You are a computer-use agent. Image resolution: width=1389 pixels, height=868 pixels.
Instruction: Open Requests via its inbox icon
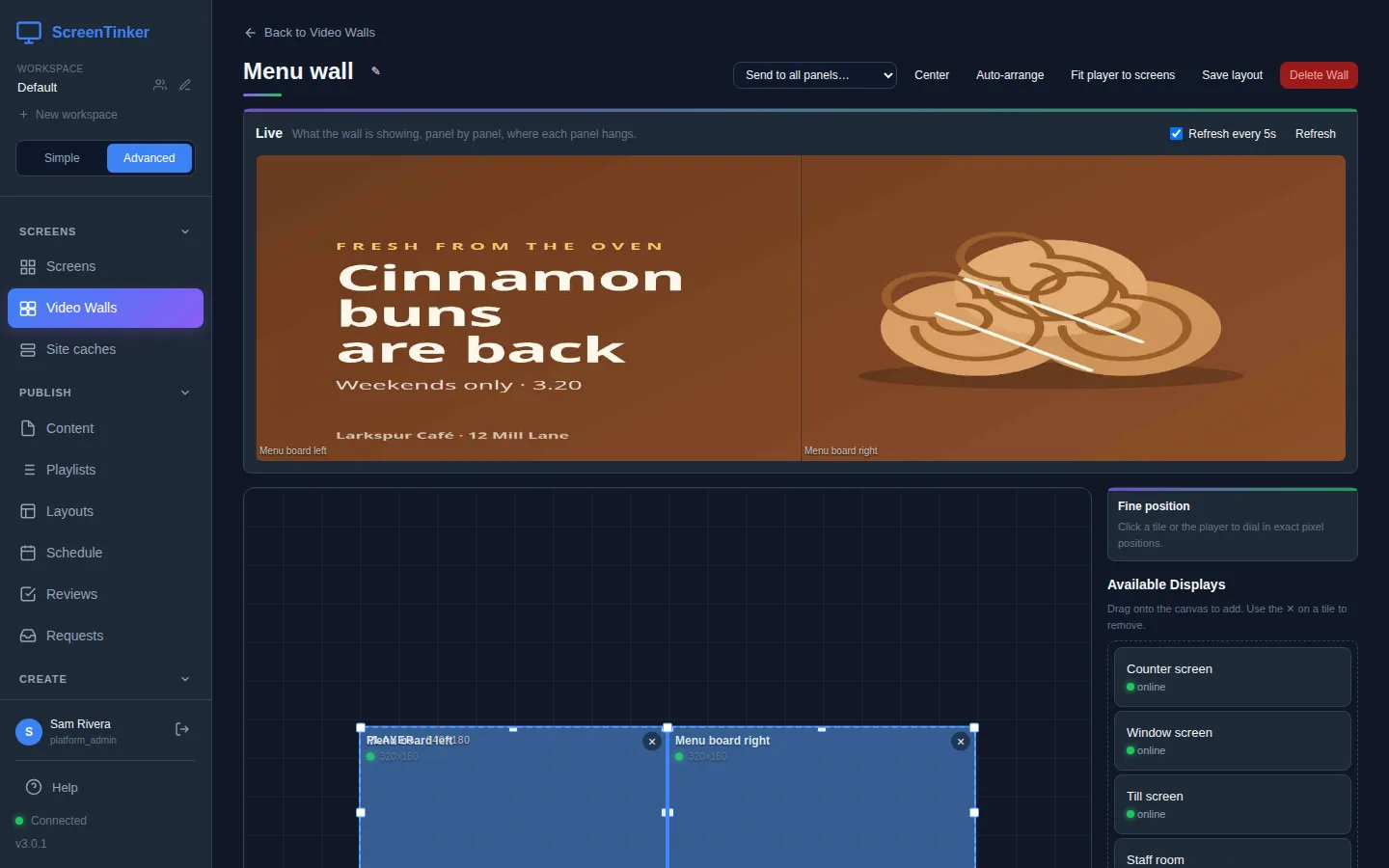pos(28,637)
